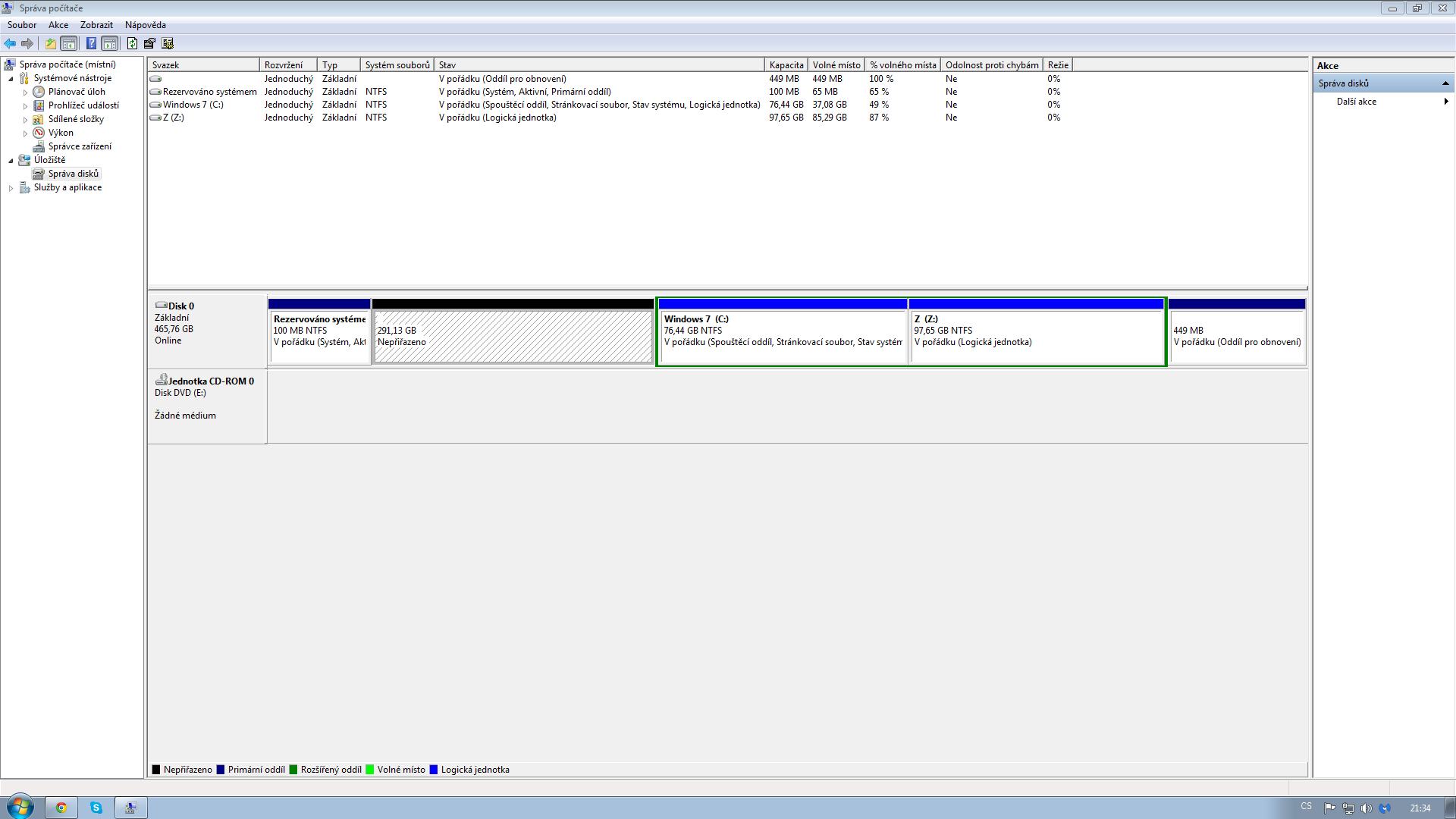Image resolution: width=1456 pixels, height=819 pixels.
Task: Select Správa počítače (místní) root node
Action: (x=67, y=64)
